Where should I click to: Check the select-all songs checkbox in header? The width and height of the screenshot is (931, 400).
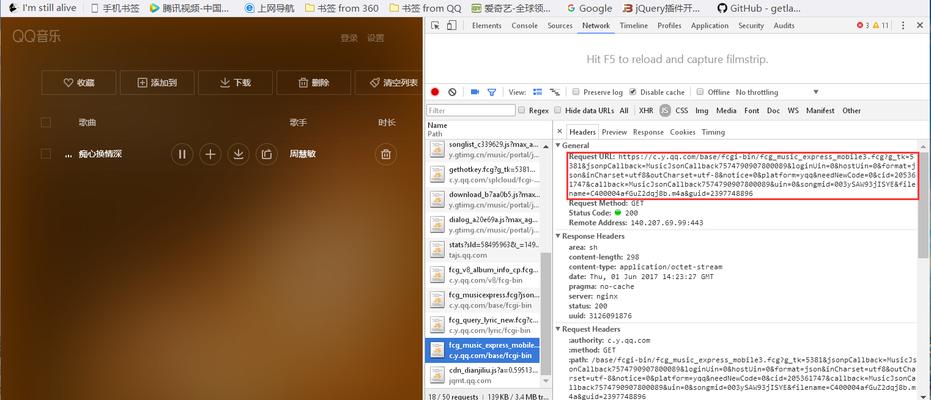pyautogui.click(x=46, y=123)
